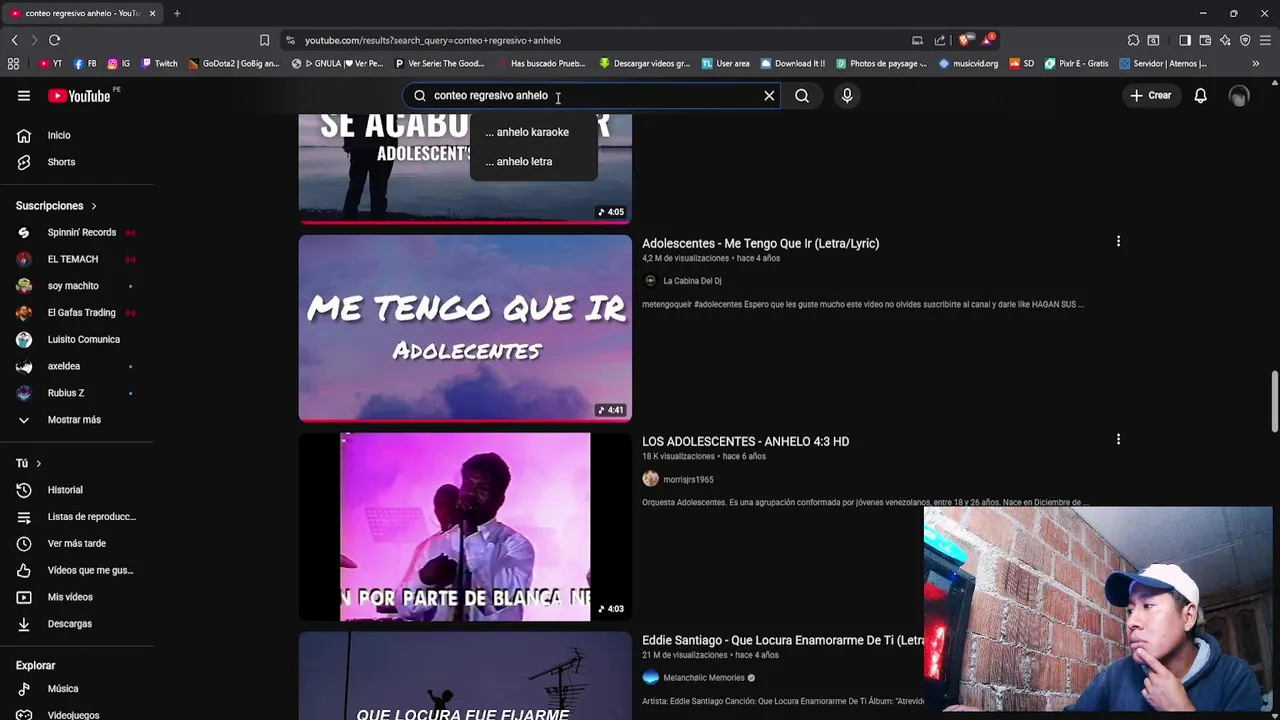The image size is (1280, 720).
Task: Open the account avatar menu
Action: click(1239, 95)
